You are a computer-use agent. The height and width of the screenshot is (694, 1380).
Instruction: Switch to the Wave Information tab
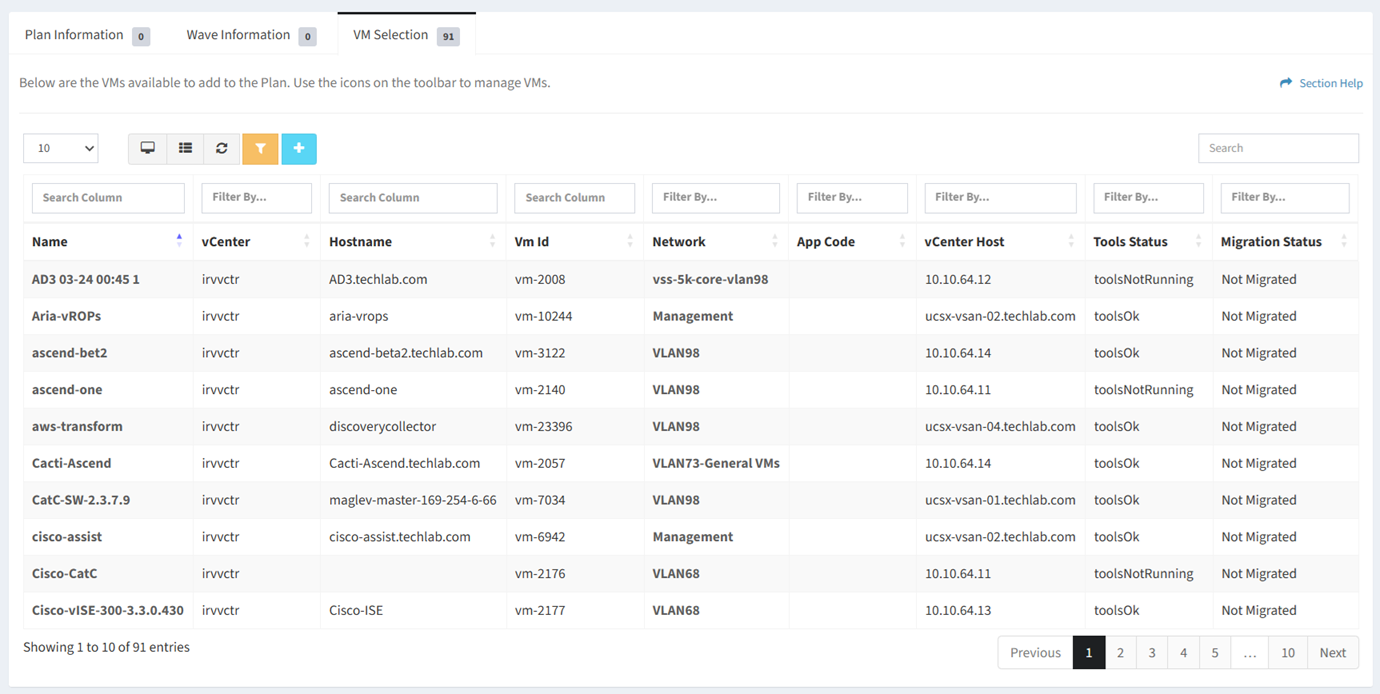(x=239, y=35)
